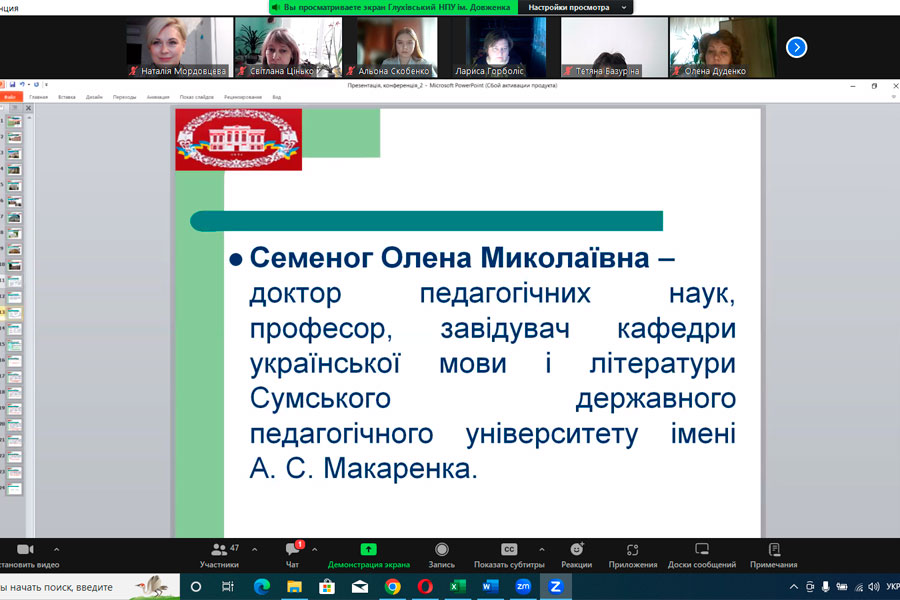
Task: Open the Показ слайдов ribbon tab
Action: 196,97
